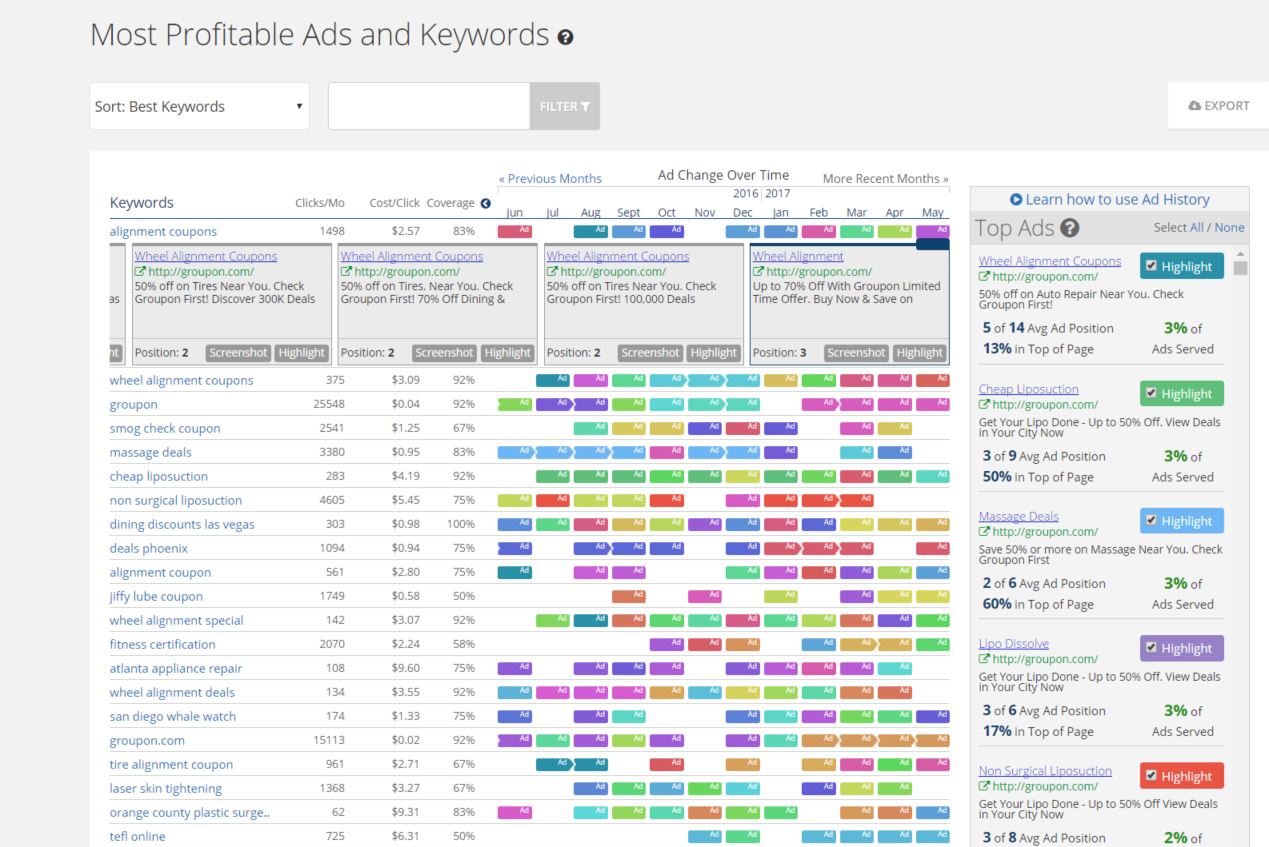Click the FILTER button
This screenshot has height=847, width=1269.
(564, 106)
